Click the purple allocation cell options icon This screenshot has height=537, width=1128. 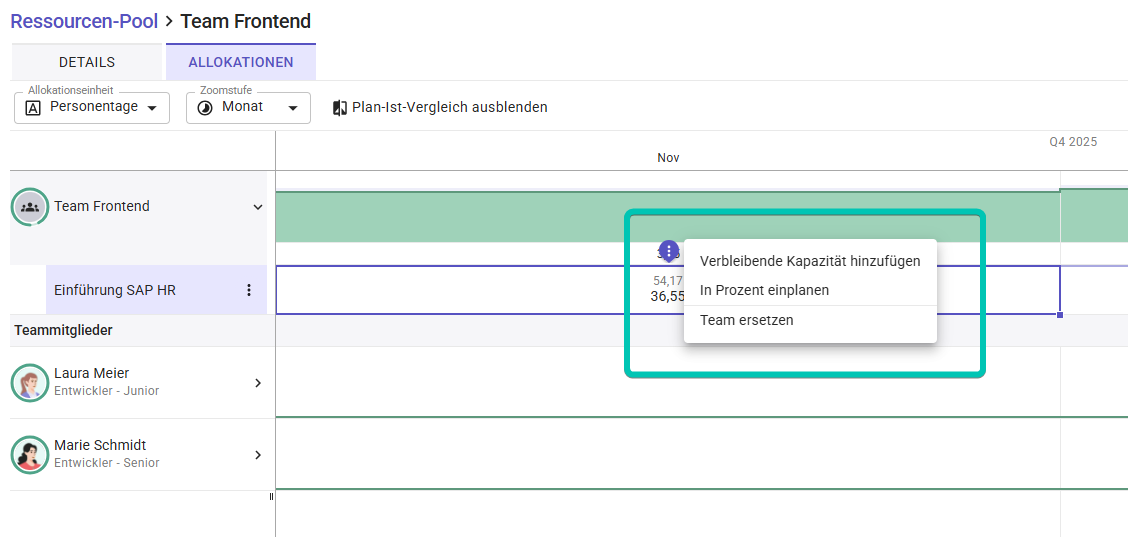coord(669,251)
